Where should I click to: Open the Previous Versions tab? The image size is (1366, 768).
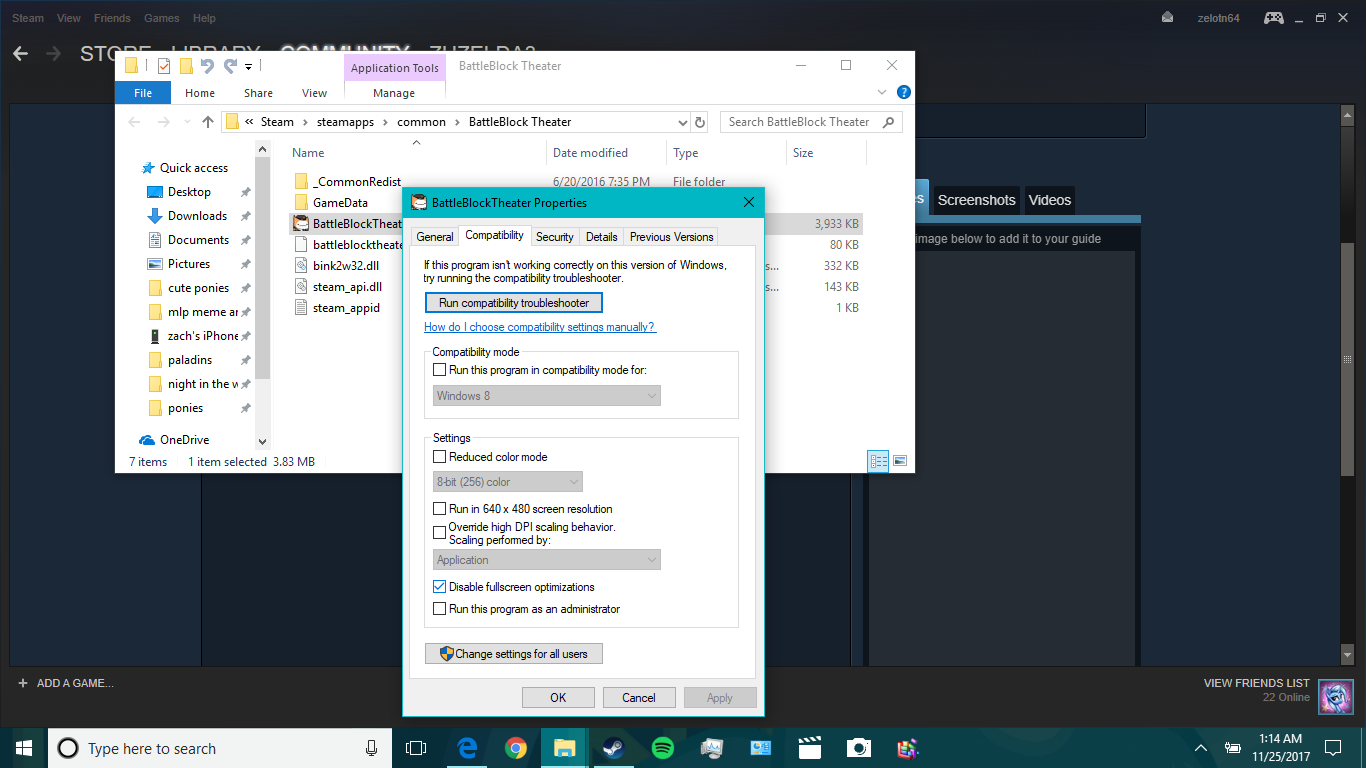pos(672,237)
